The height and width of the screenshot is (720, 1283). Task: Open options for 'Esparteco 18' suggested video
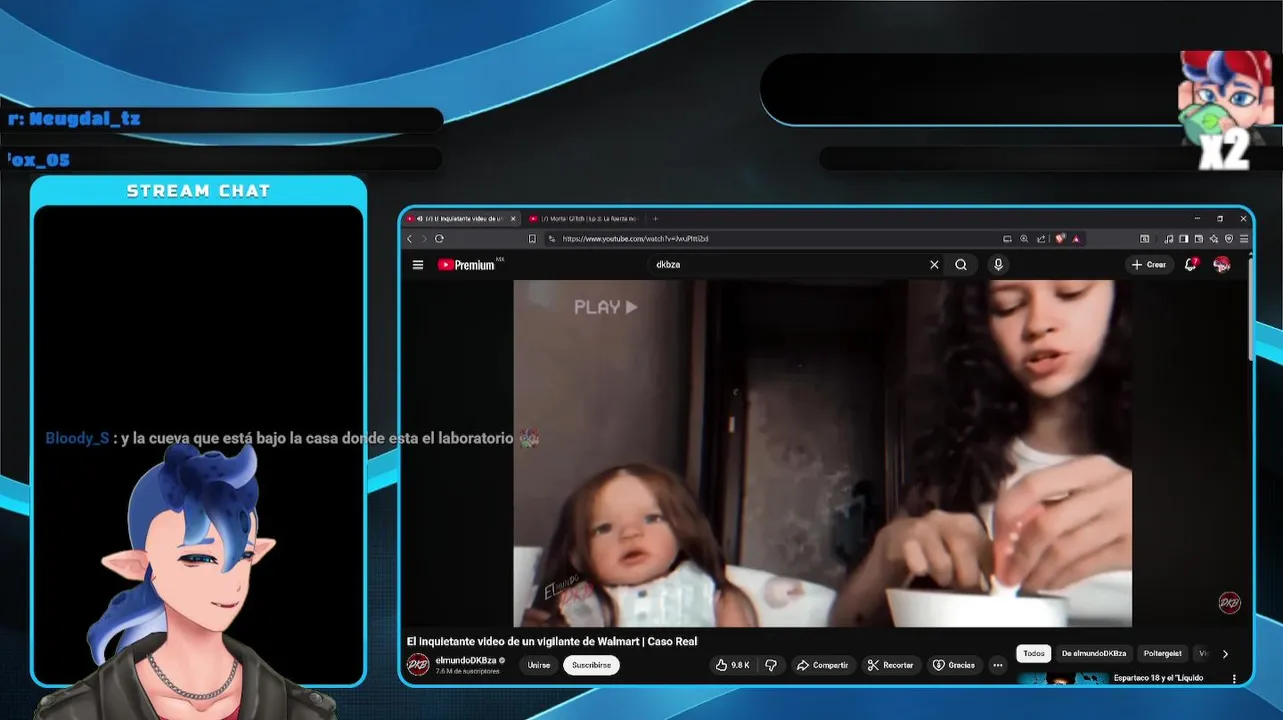1234,678
